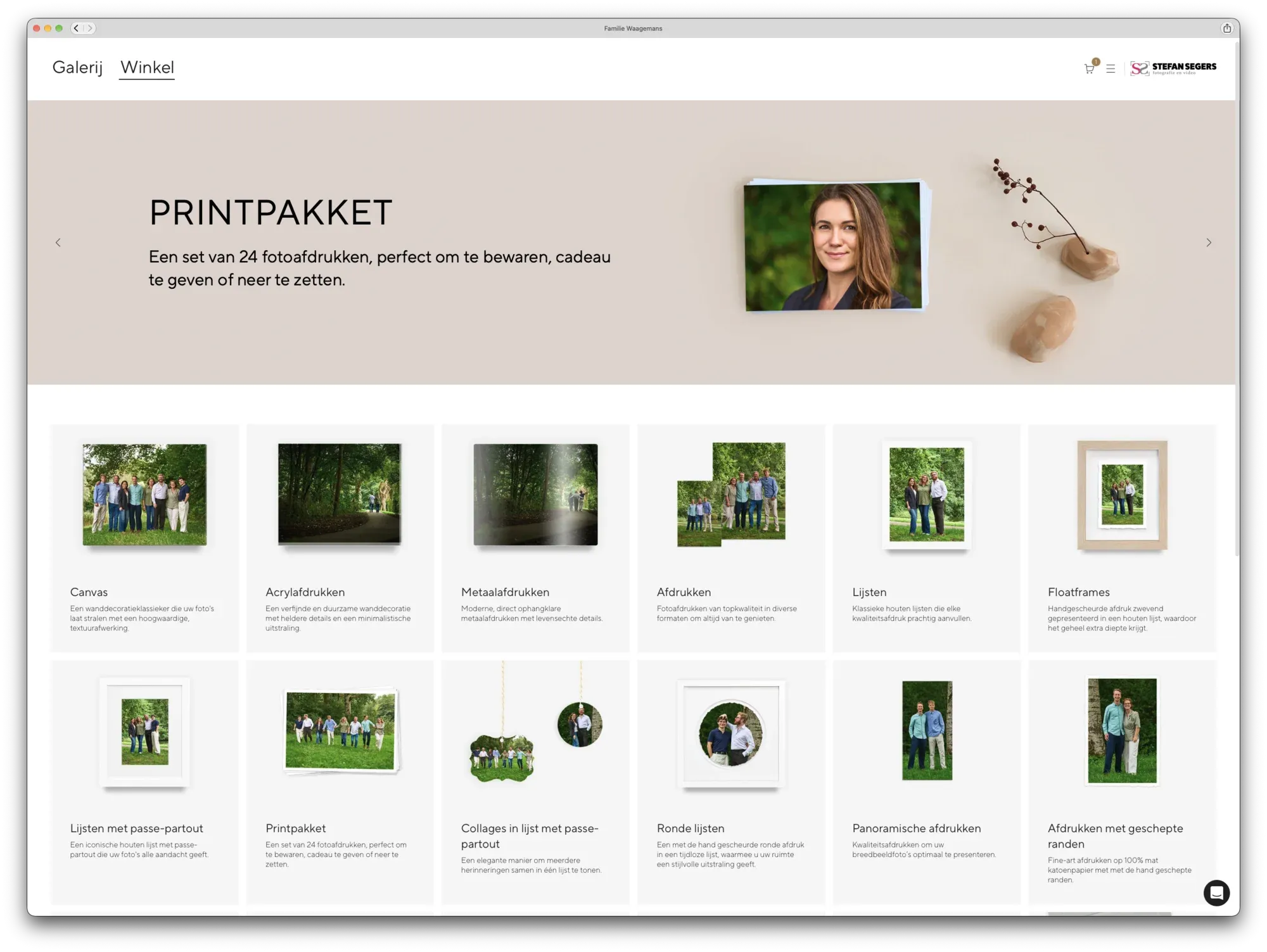Click the Afdrukken met geschepte randen thumbnail
1267x952 pixels.
tap(1122, 731)
